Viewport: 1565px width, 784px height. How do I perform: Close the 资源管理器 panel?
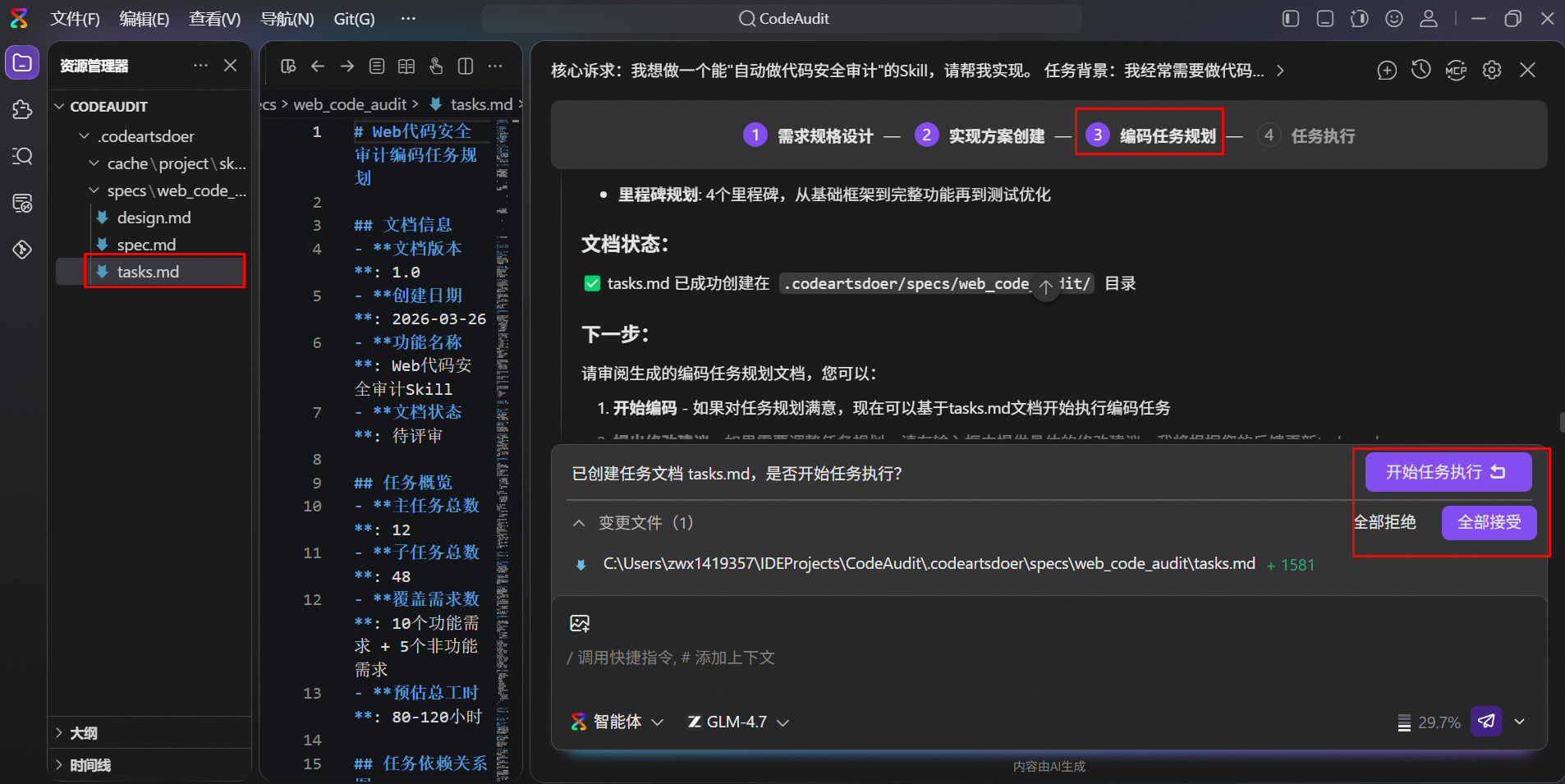click(231, 66)
